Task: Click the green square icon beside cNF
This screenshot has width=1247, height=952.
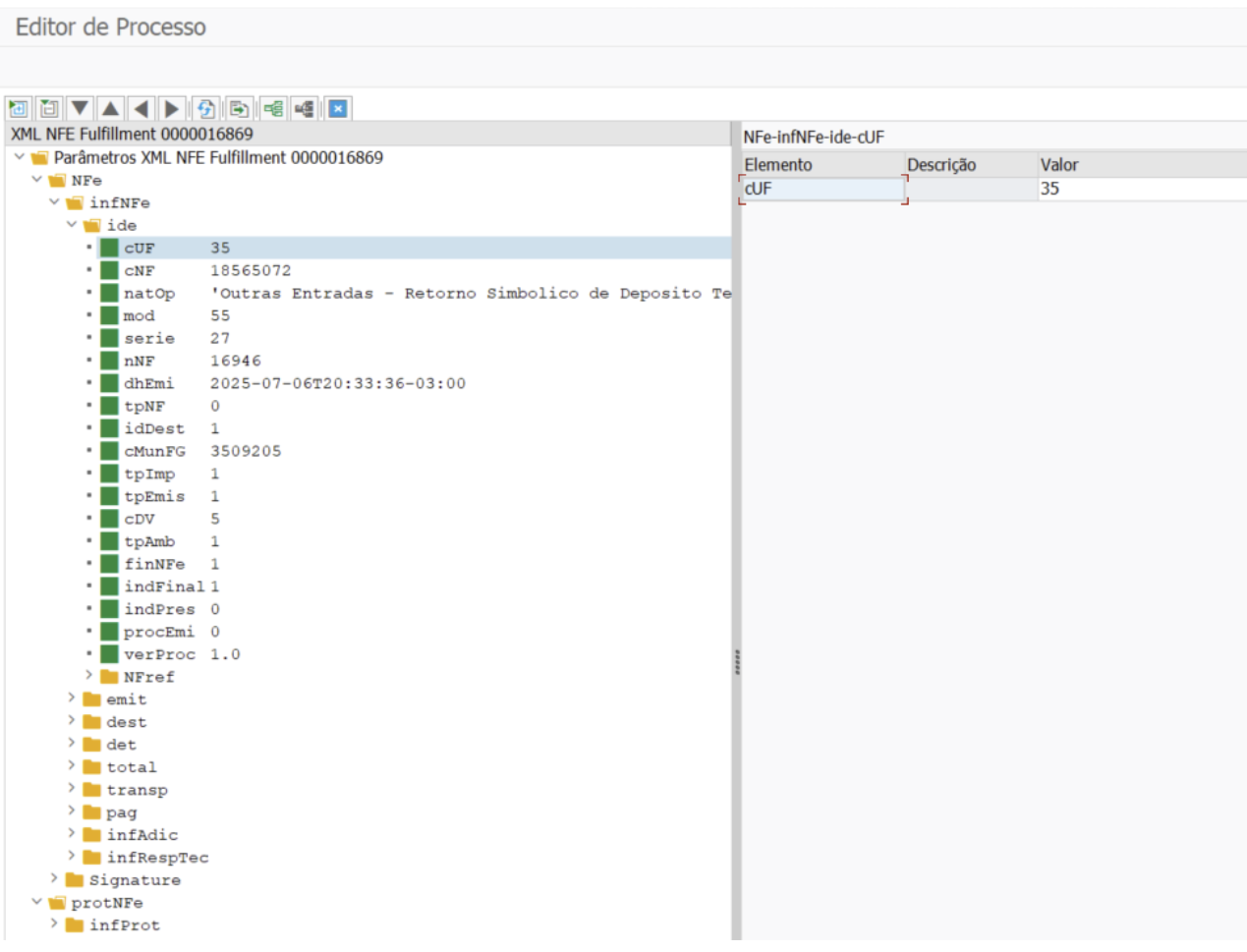Action: click(109, 270)
